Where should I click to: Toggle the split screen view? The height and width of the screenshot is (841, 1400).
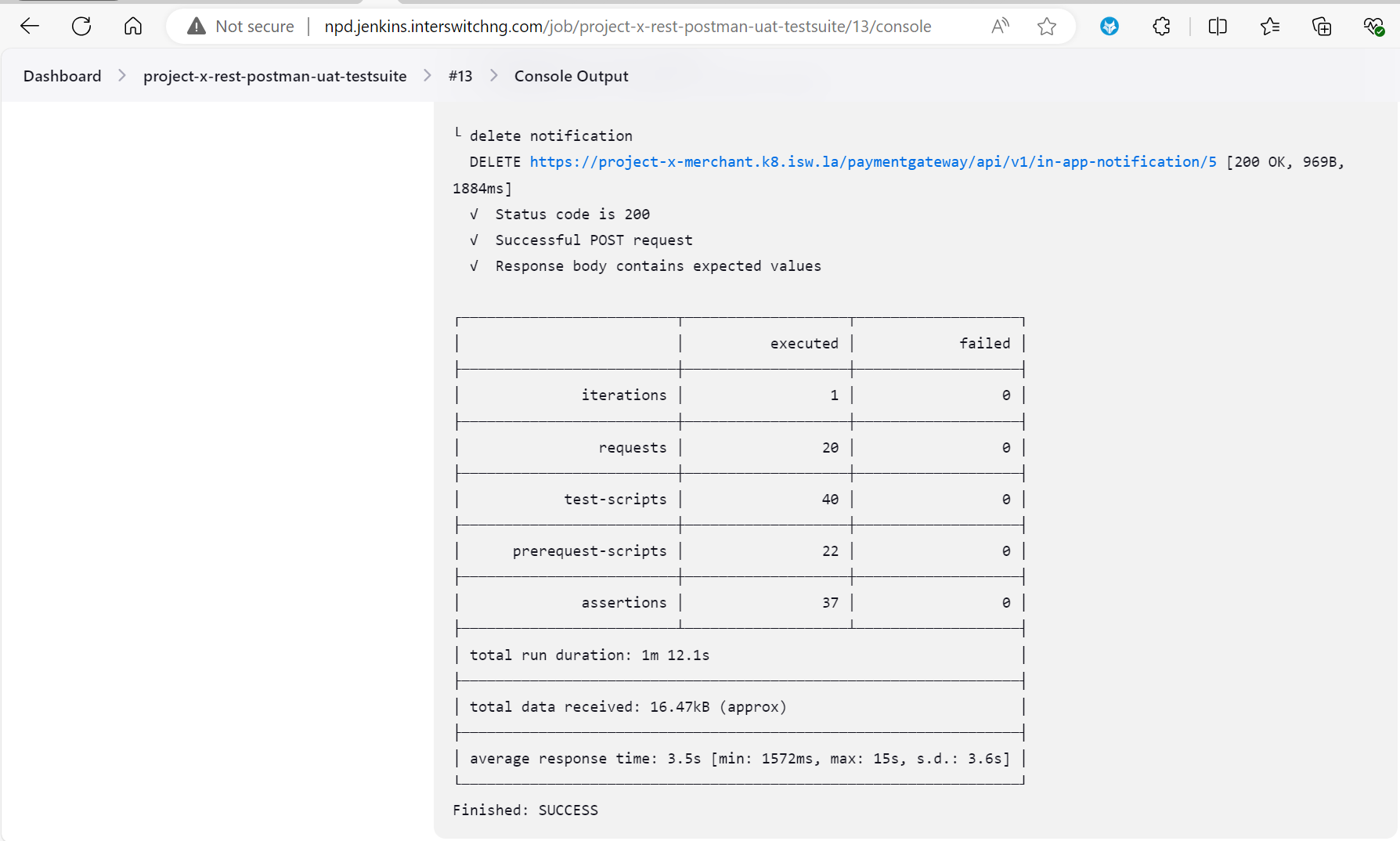click(1218, 27)
